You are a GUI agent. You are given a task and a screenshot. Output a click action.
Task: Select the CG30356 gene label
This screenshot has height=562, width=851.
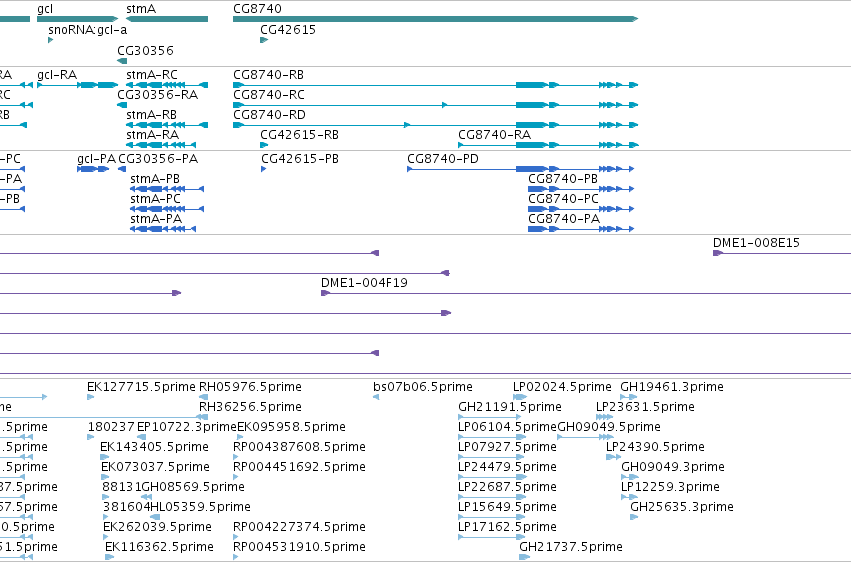145,50
